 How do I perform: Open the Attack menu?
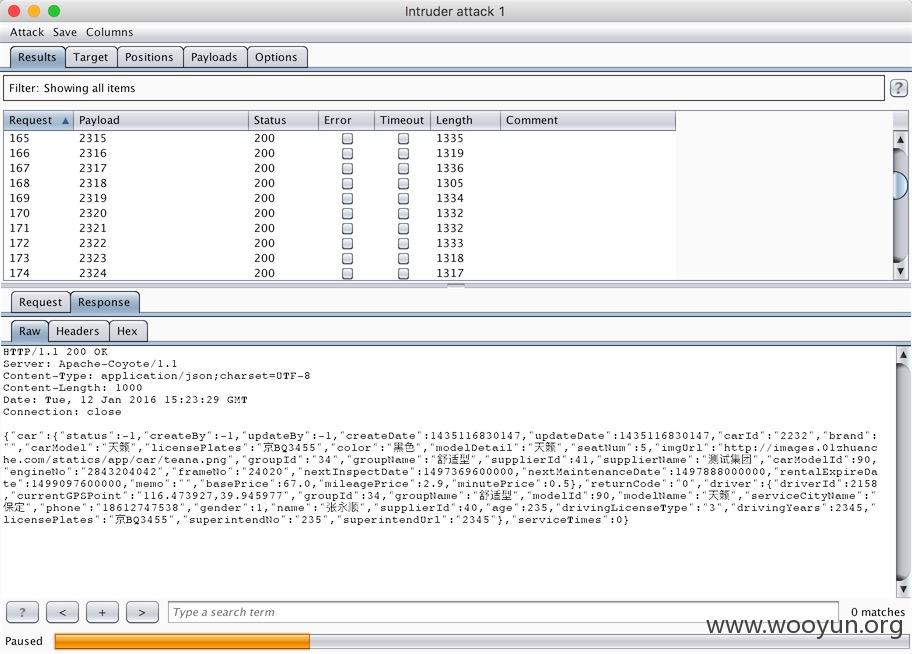click(27, 32)
